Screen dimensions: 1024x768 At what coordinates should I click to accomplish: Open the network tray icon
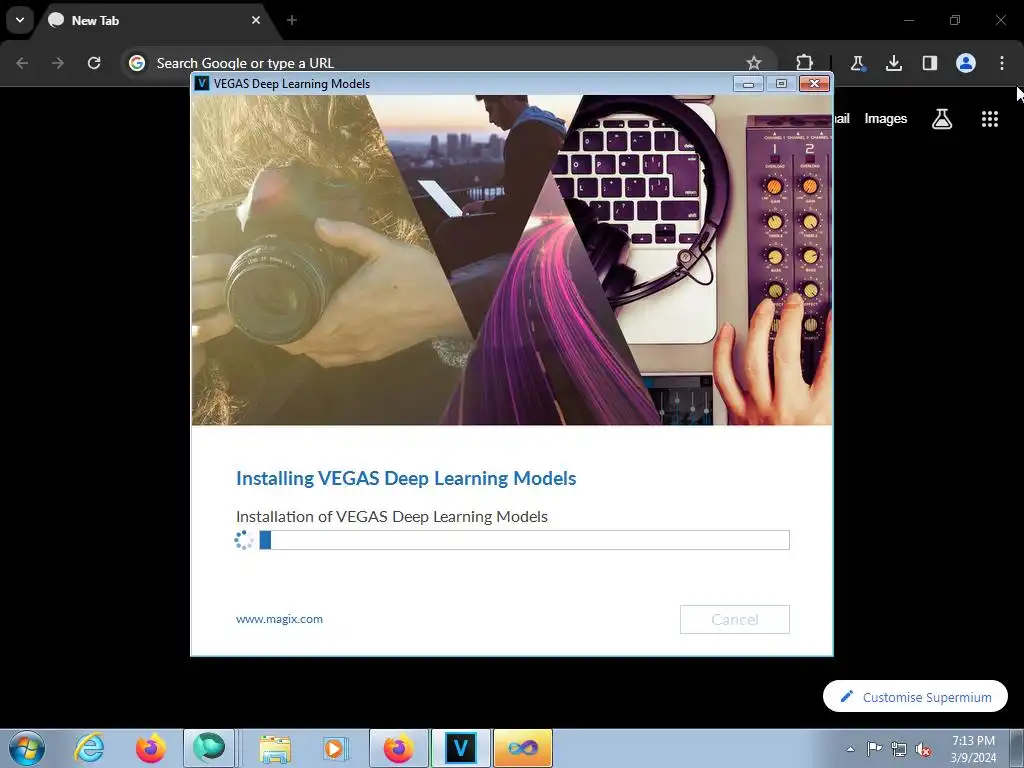click(x=899, y=749)
